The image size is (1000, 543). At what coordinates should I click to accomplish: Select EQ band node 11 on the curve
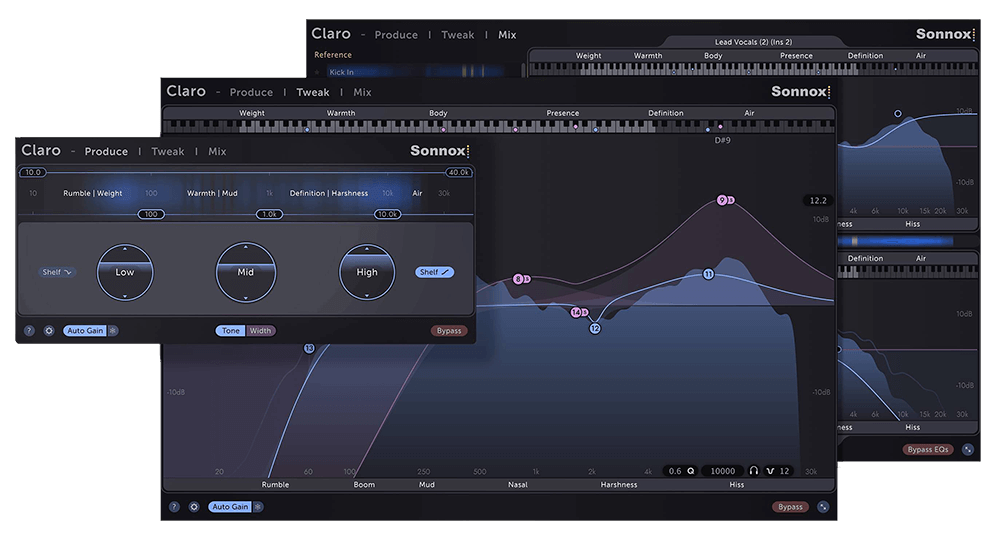tap(708, 274)
